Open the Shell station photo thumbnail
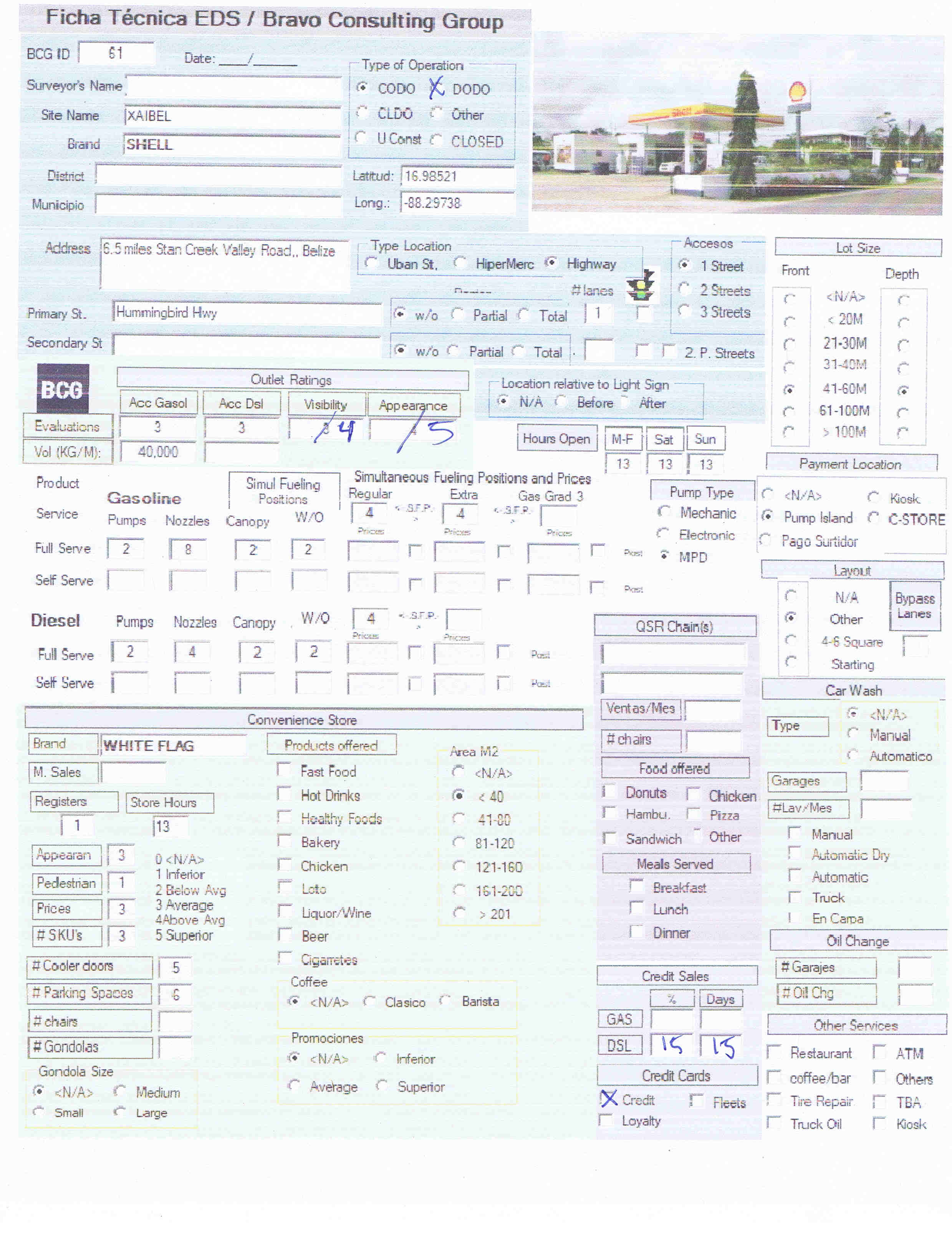Screen dimensions: 952x1240 (738, 124)
